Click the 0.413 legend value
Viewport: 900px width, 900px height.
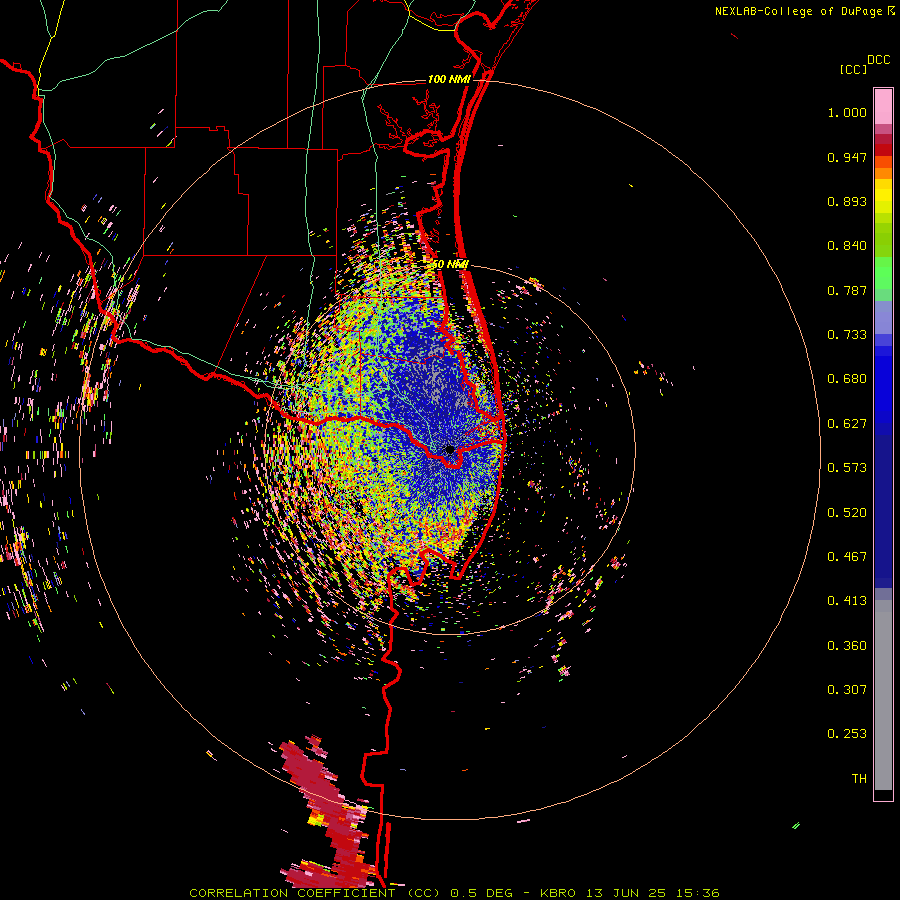847,601
